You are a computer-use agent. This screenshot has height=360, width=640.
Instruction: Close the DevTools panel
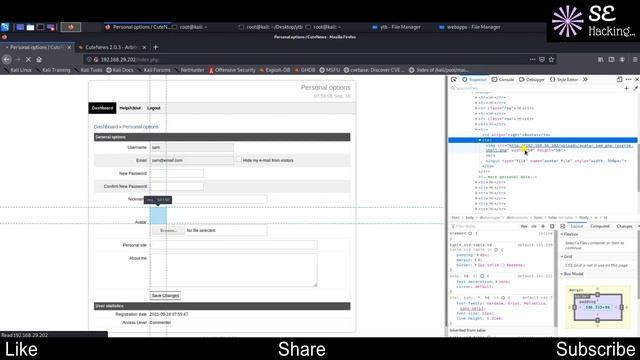tap(636, 79)
